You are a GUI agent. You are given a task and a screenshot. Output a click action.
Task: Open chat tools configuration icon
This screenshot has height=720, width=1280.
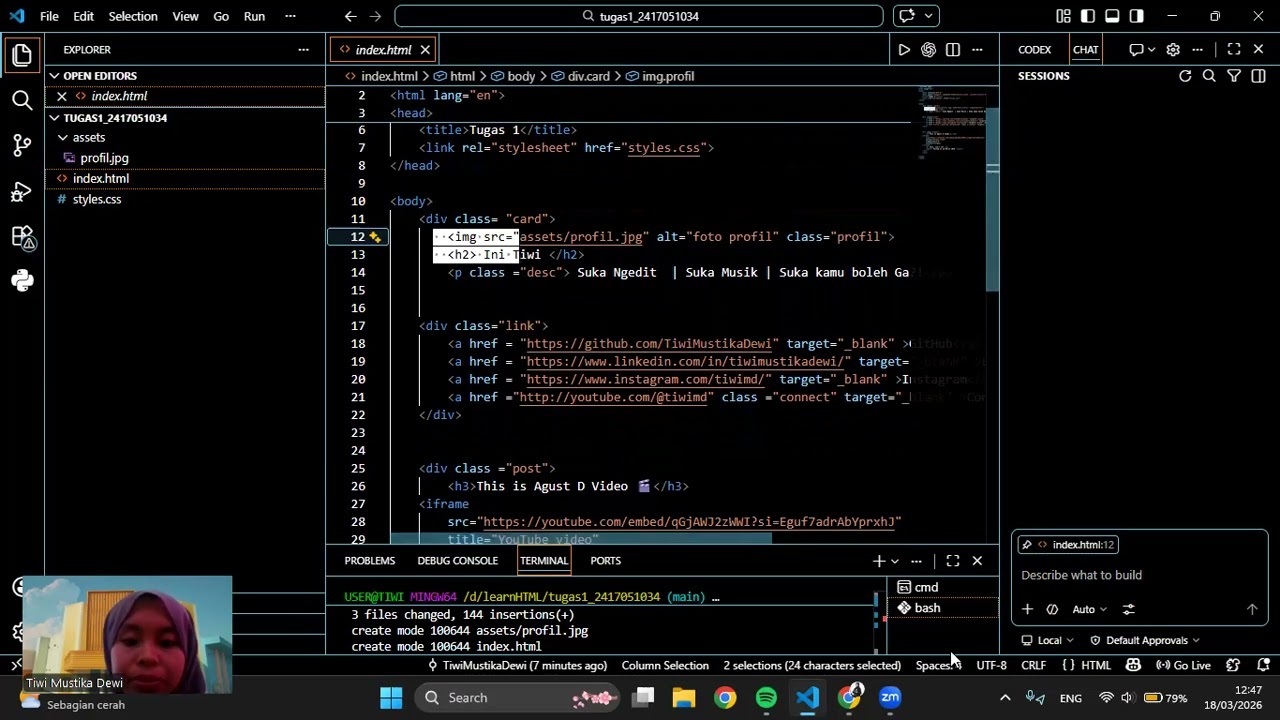(1129, 609)
